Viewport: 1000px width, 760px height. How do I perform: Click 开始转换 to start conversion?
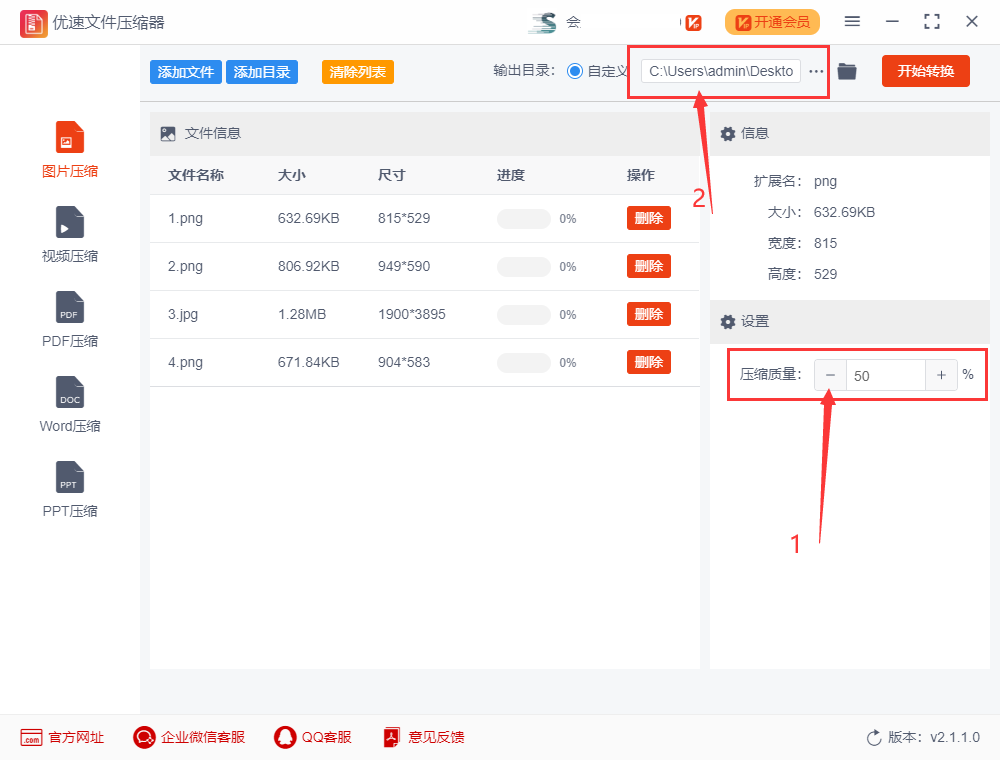click(925, 71)
